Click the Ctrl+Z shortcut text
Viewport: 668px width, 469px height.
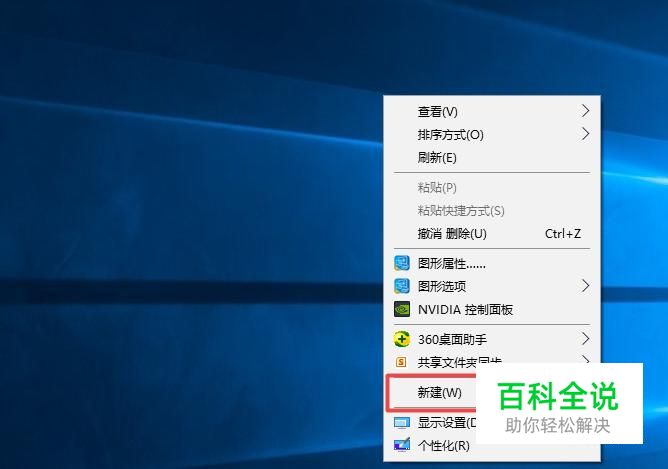click(563, 233)
